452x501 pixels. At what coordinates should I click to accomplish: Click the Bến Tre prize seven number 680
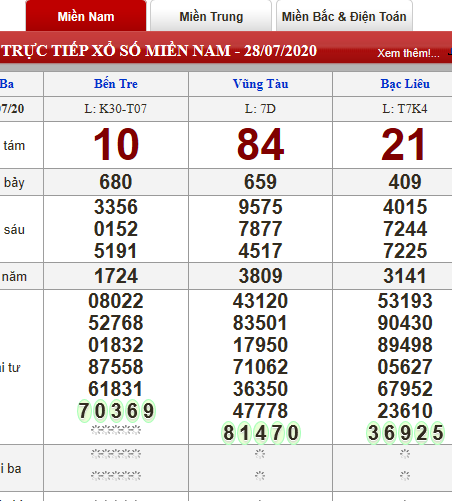click(116, 182)
